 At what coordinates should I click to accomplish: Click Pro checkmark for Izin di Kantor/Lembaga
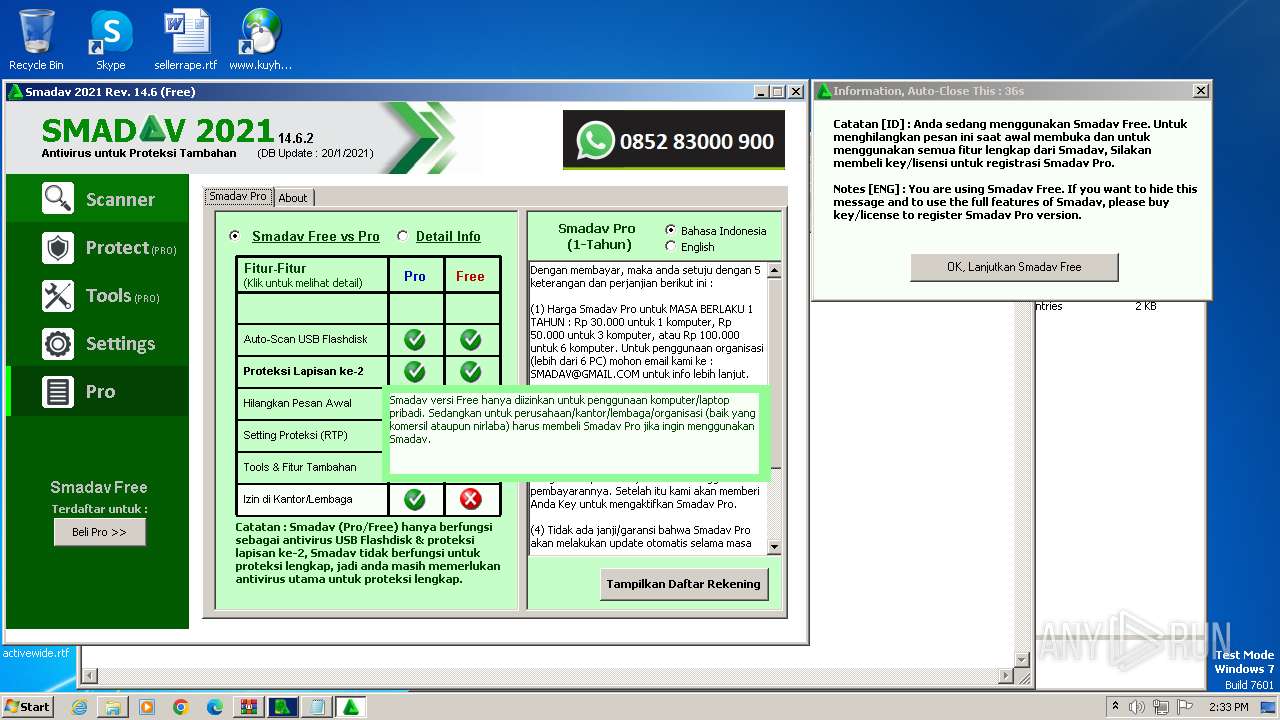tap(415, 499)
